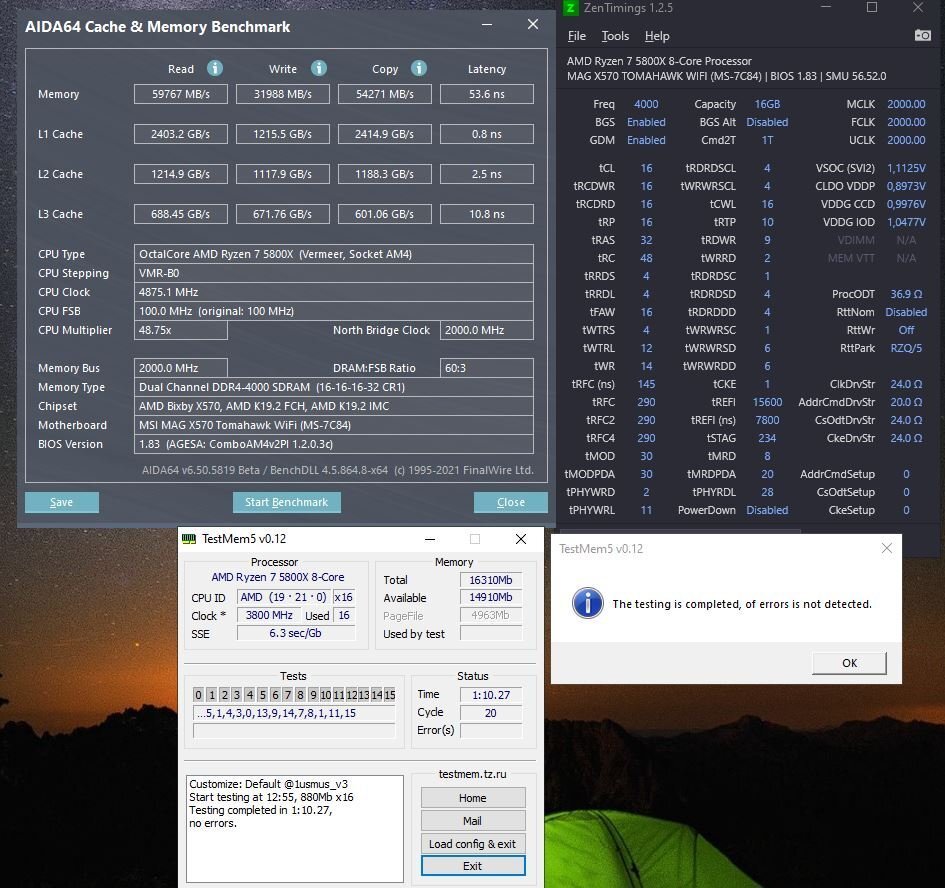The image size is (945, 888).
Task: Click the Save button in AIDA64
Action: pos(61,502)
